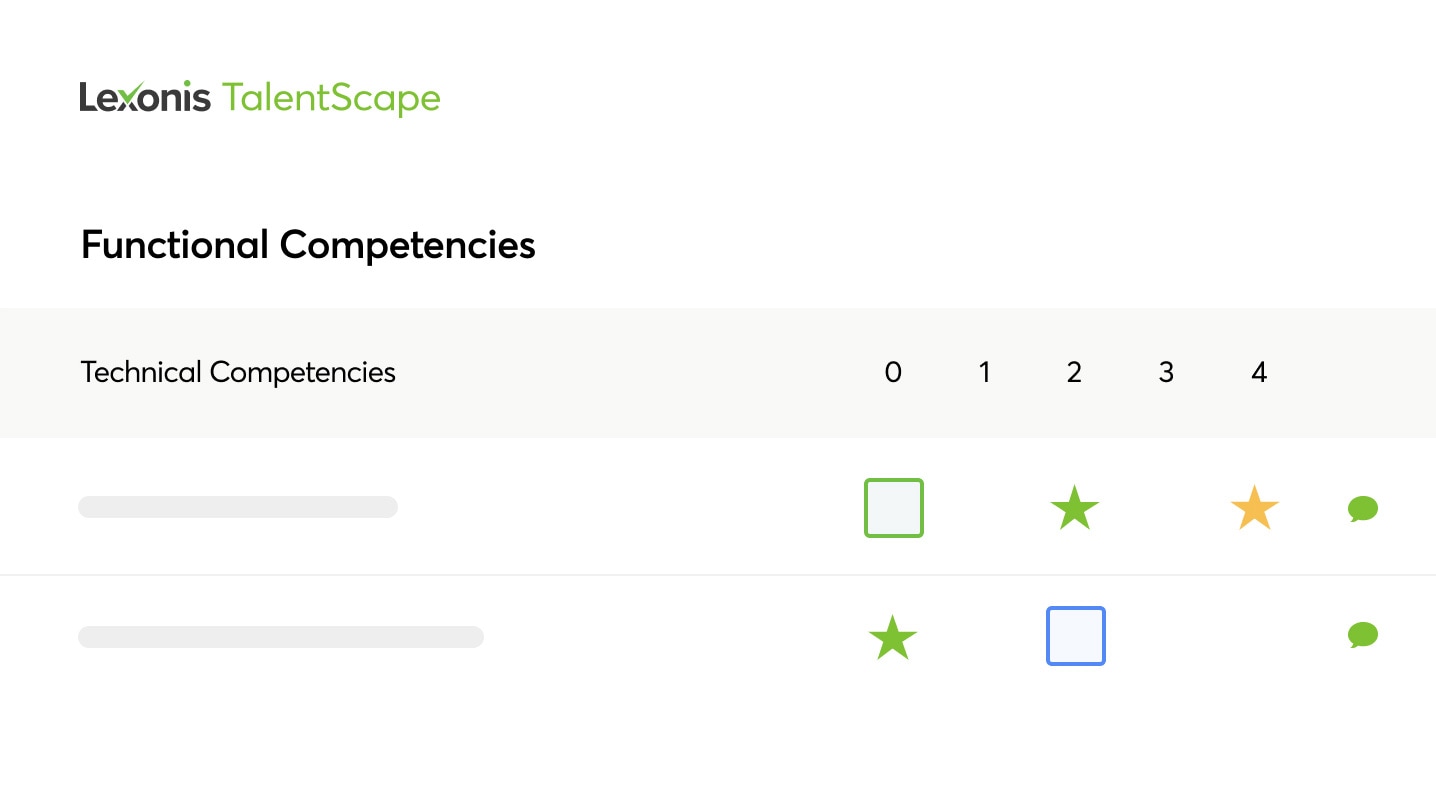The height and width of the screenshot is (792, 1436).
Task: Click the green star in first row
Action: 1074,508
